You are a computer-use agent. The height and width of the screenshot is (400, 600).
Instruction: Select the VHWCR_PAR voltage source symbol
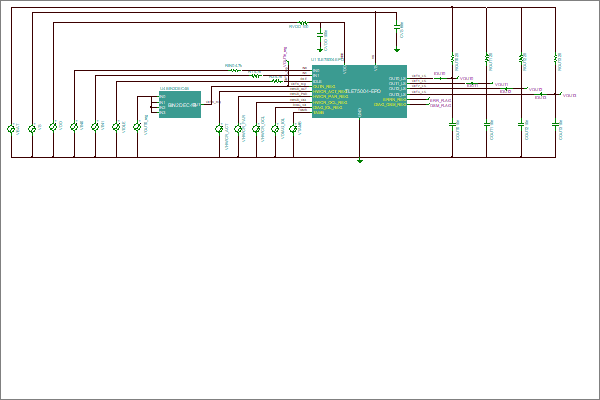coord(238,129)
